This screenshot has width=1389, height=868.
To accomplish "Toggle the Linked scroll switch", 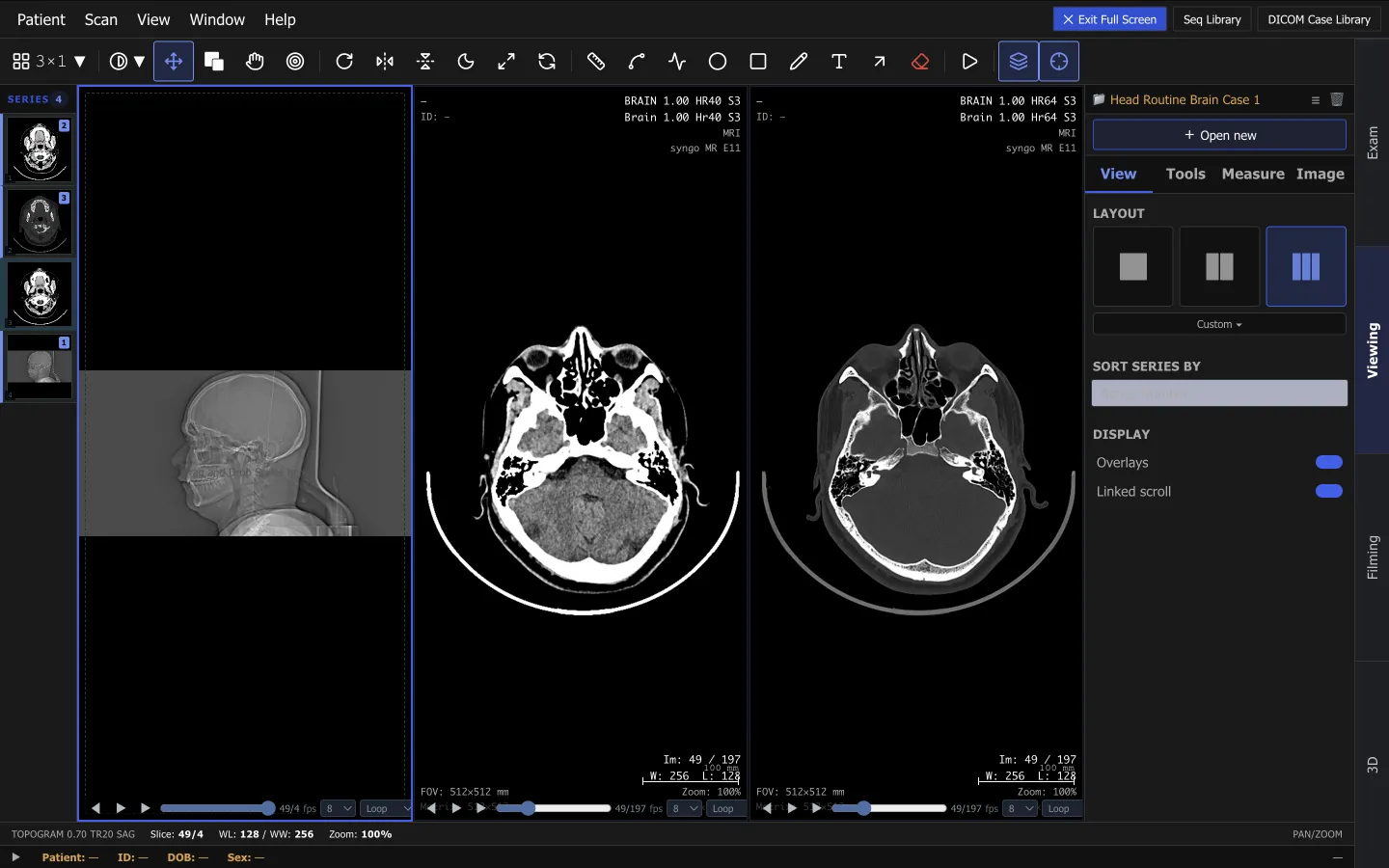I will click(1329, 491).
